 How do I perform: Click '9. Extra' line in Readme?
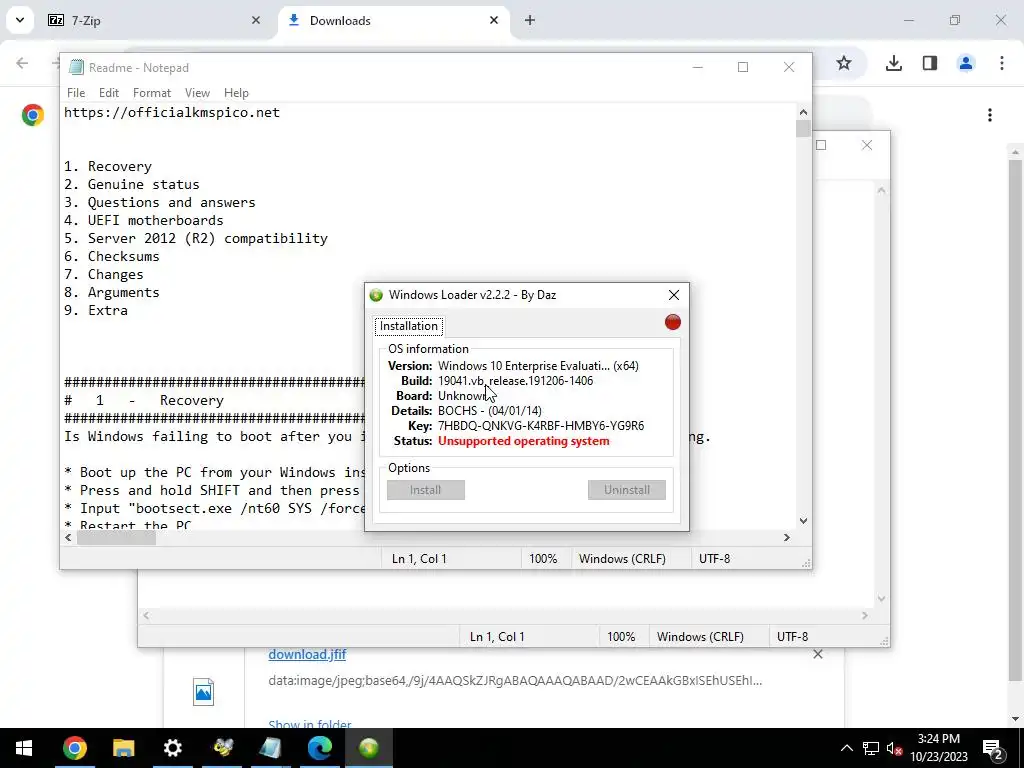pos(95,310)
